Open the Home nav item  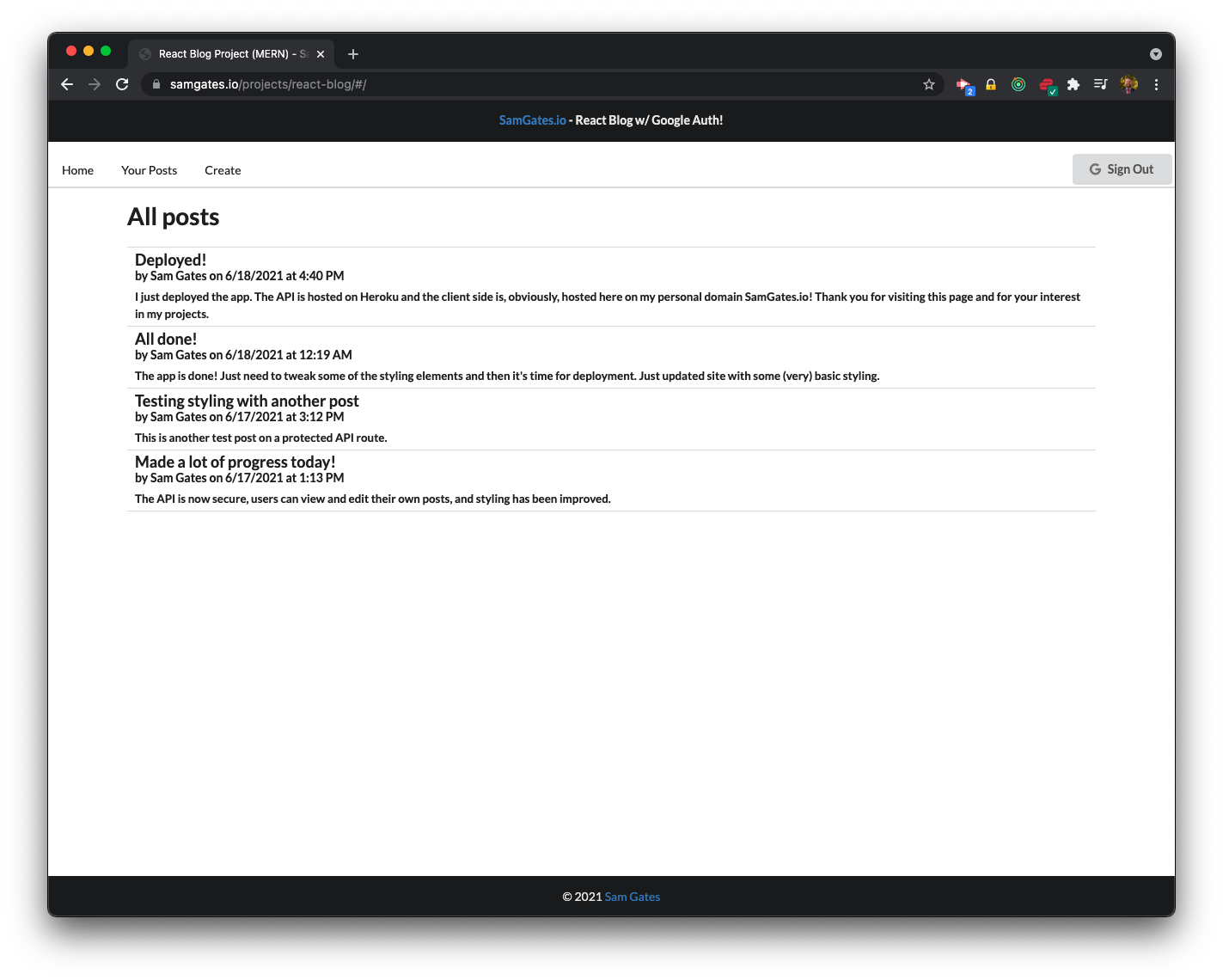(x=77, y=170)
